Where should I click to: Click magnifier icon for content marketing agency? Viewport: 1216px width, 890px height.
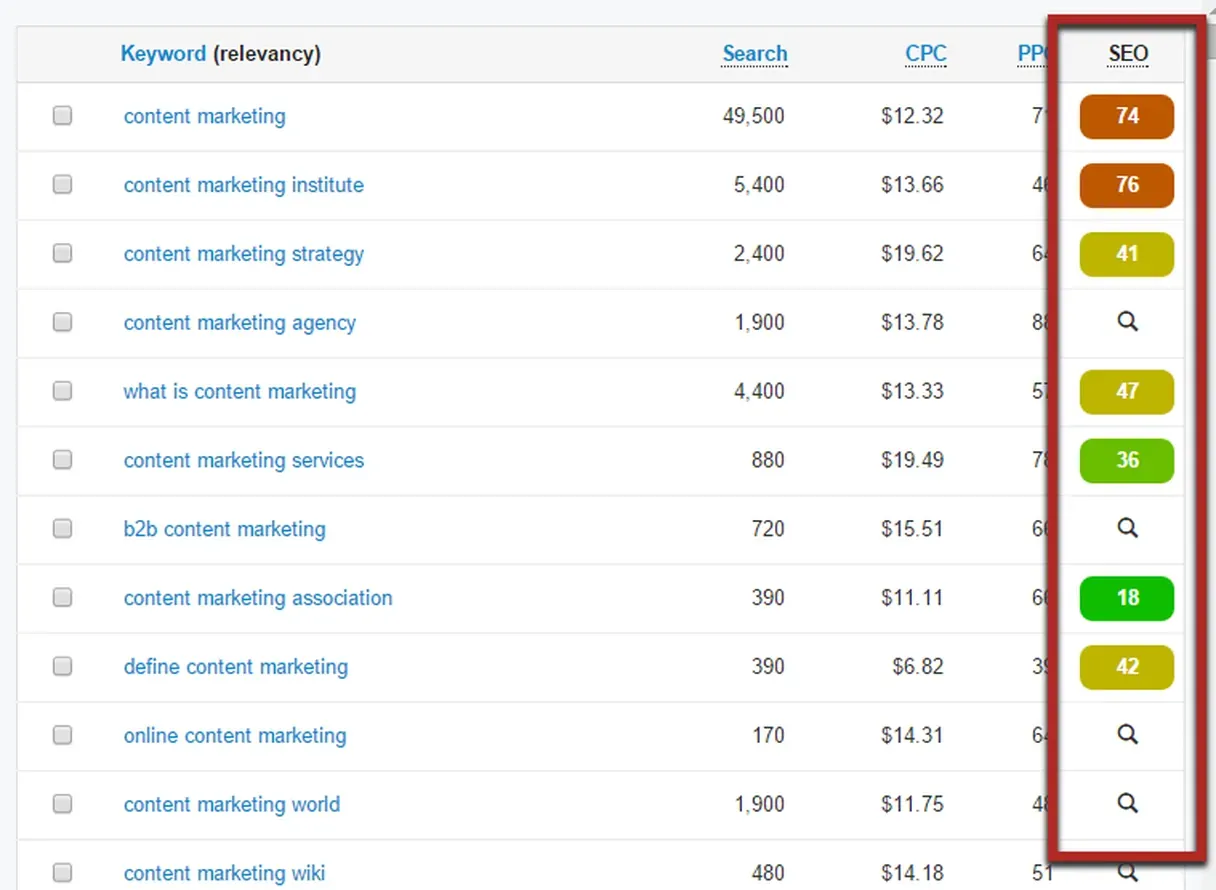(x=1127, y=322)
